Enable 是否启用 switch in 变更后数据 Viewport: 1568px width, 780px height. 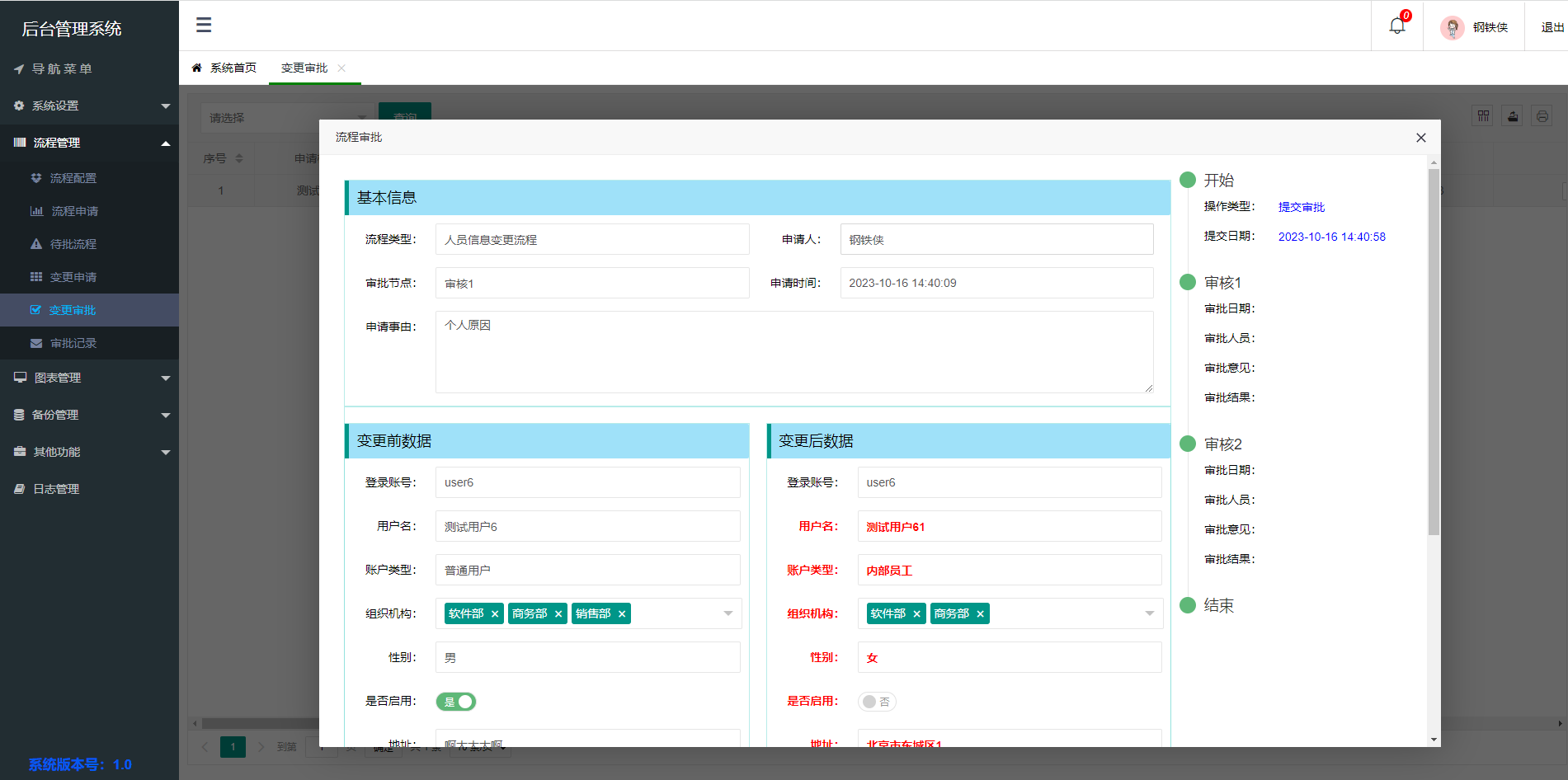pyautogui.click(x=877, y=701)
